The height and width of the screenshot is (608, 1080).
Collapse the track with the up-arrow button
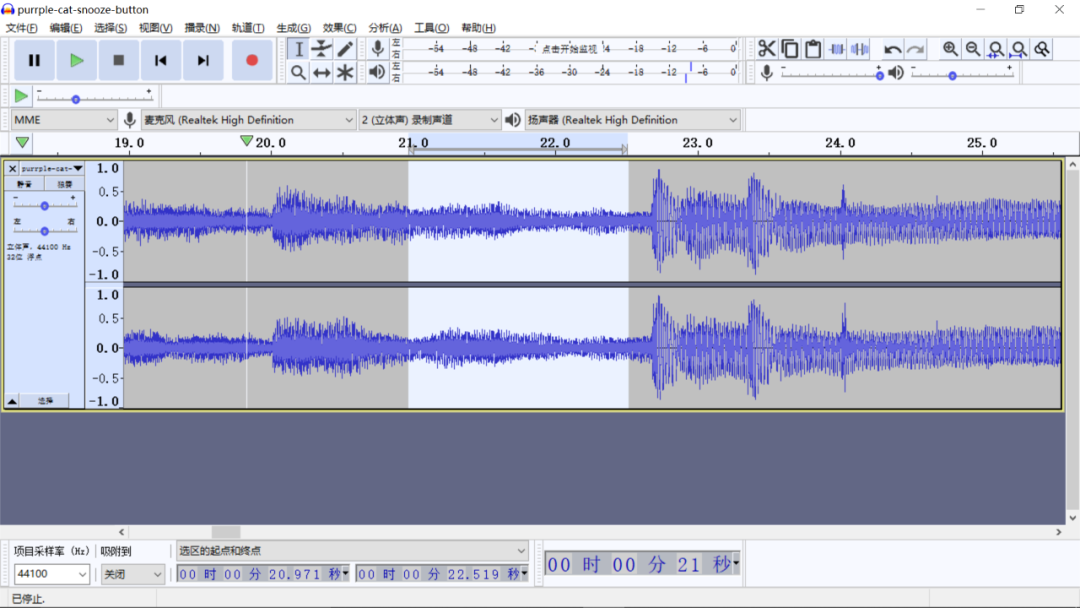coord(12,401)
